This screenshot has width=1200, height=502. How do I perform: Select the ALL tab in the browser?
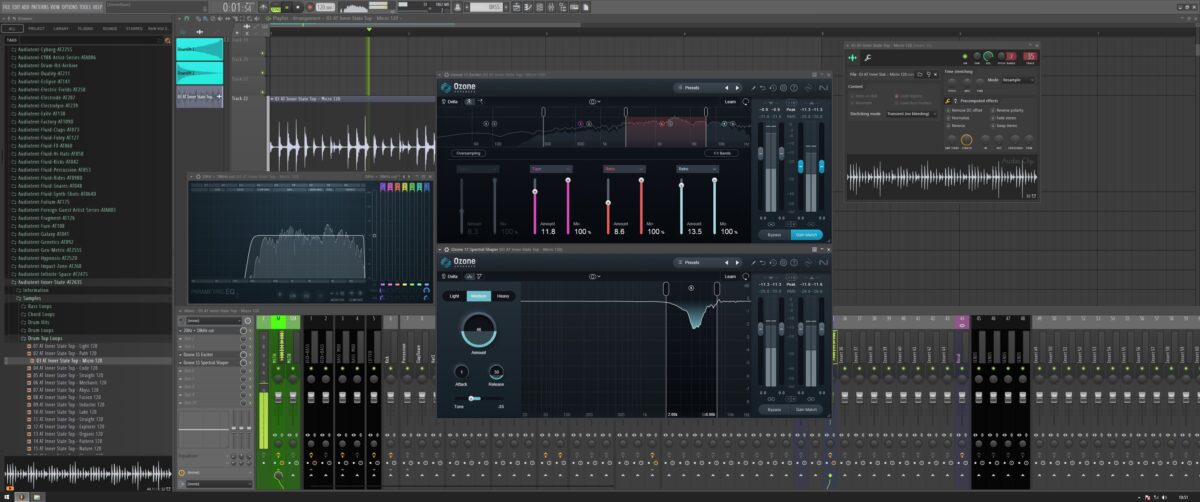[x=12, y=29]
